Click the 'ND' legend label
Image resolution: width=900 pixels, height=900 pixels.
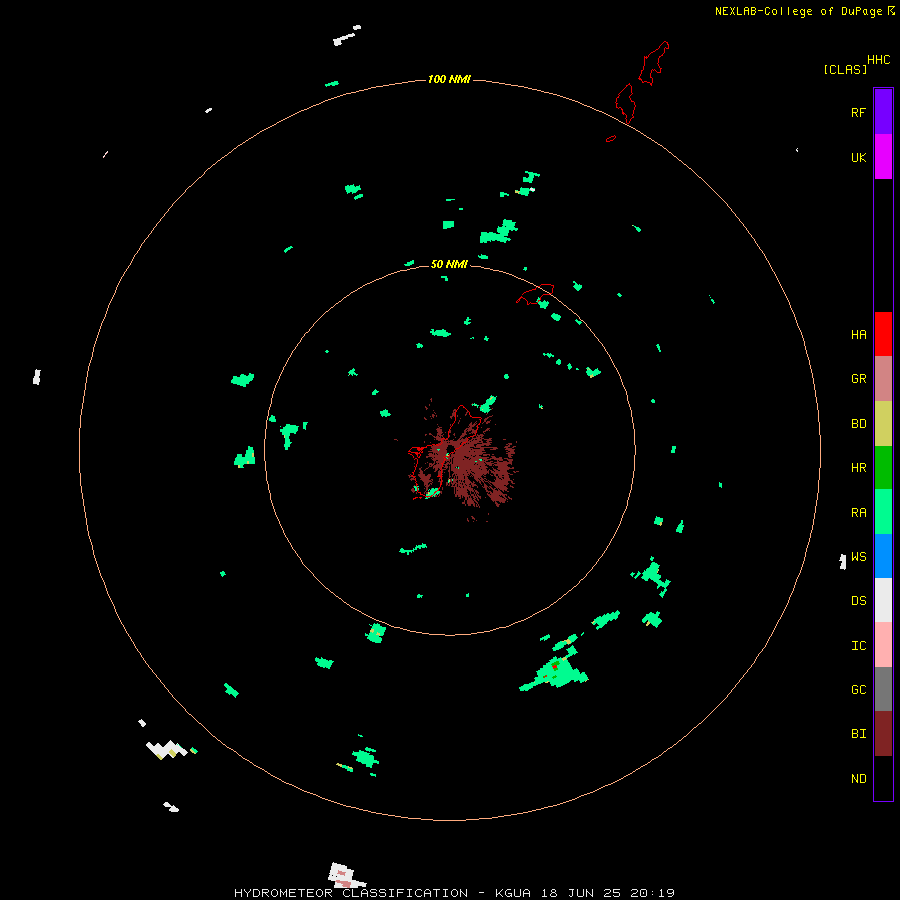coord(858,779)
